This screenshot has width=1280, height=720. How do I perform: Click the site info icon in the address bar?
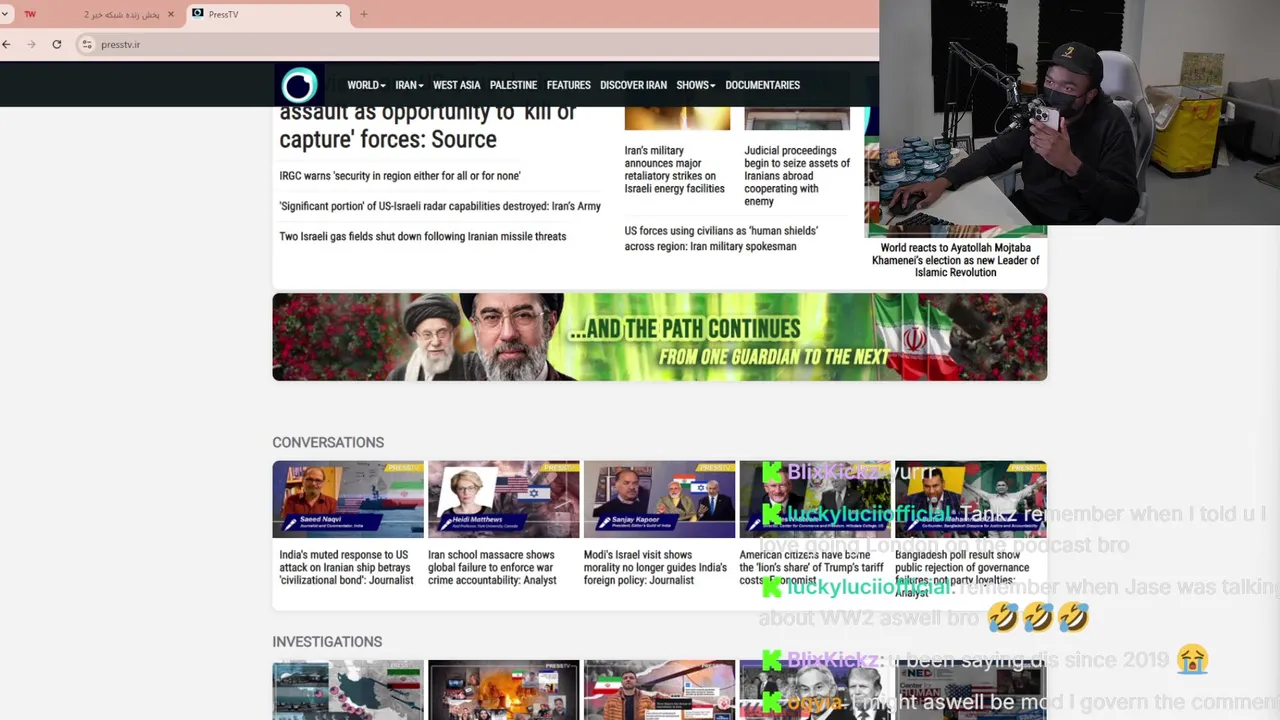point(87,44)
